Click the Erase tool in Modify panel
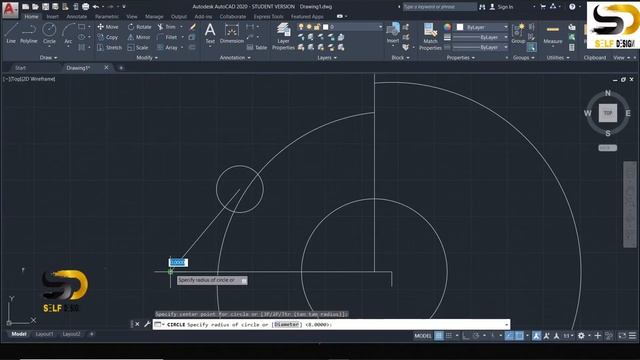 [x=192, y=27]
